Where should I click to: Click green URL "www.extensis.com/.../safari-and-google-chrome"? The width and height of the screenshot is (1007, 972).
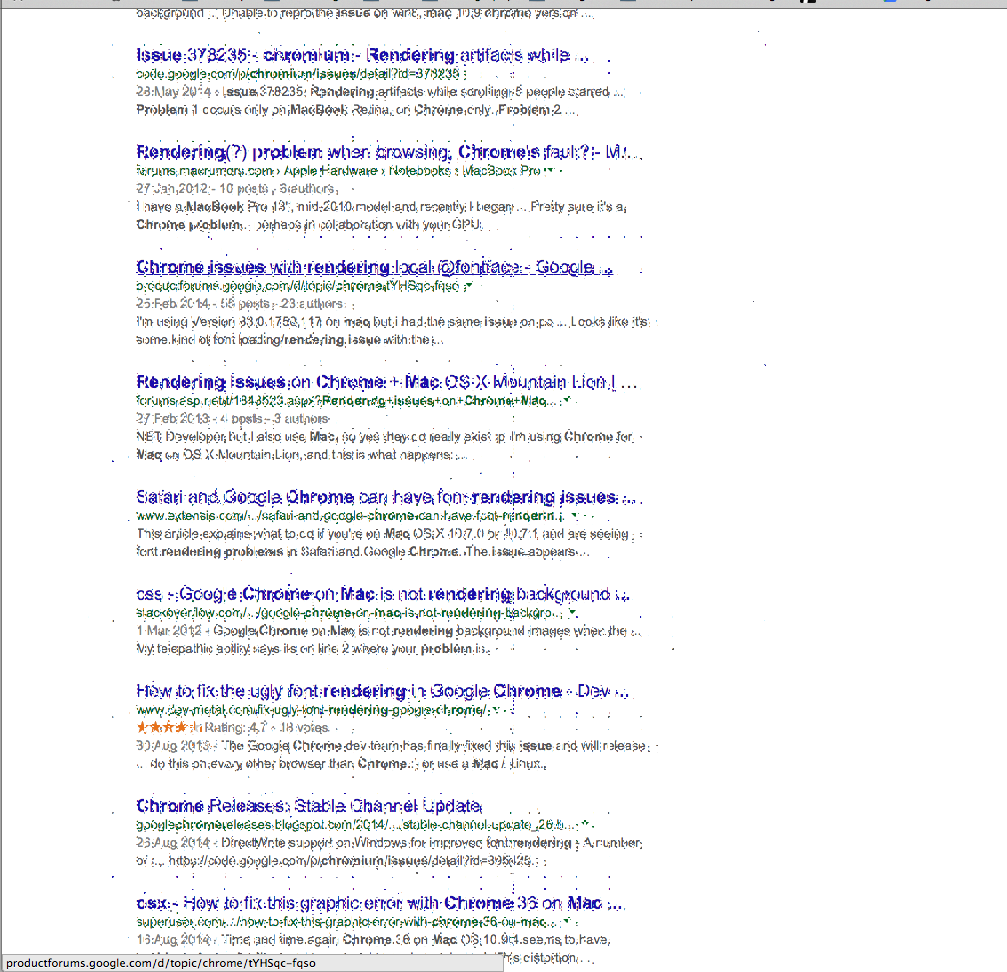click(x=350, y=516)
